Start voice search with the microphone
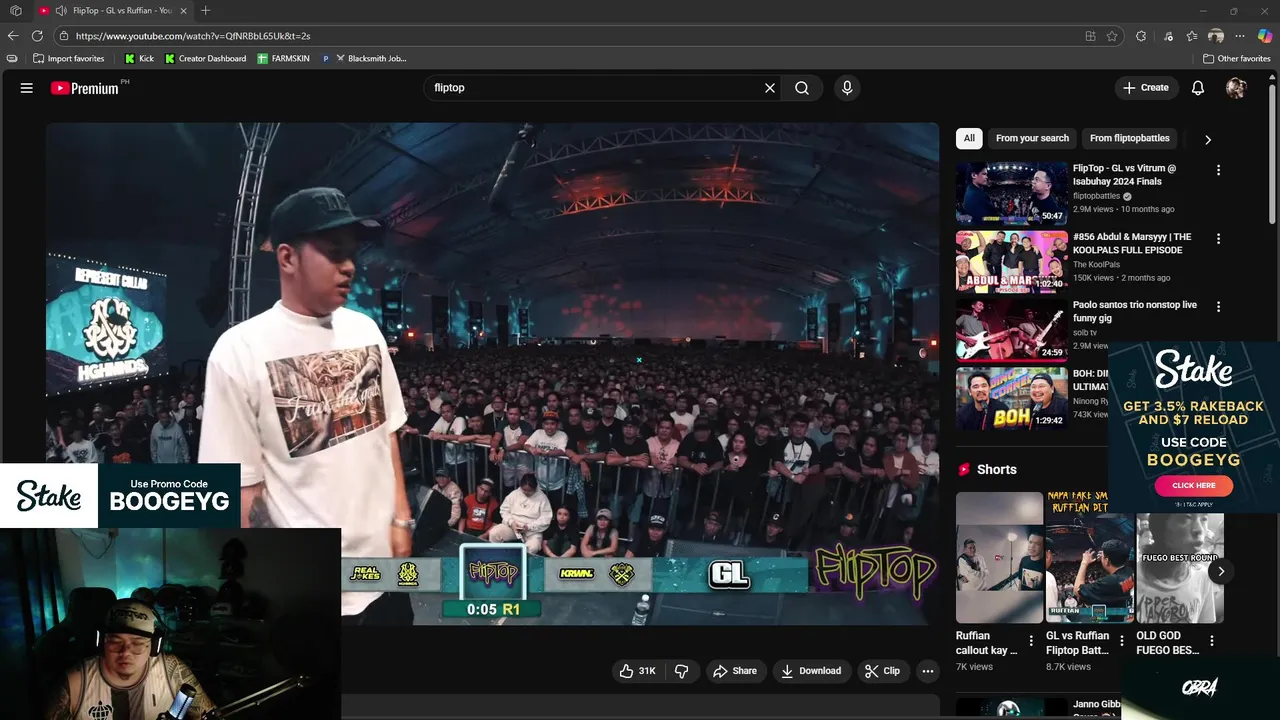This screenshot has height=720, width=1280. tap(847, 88)
